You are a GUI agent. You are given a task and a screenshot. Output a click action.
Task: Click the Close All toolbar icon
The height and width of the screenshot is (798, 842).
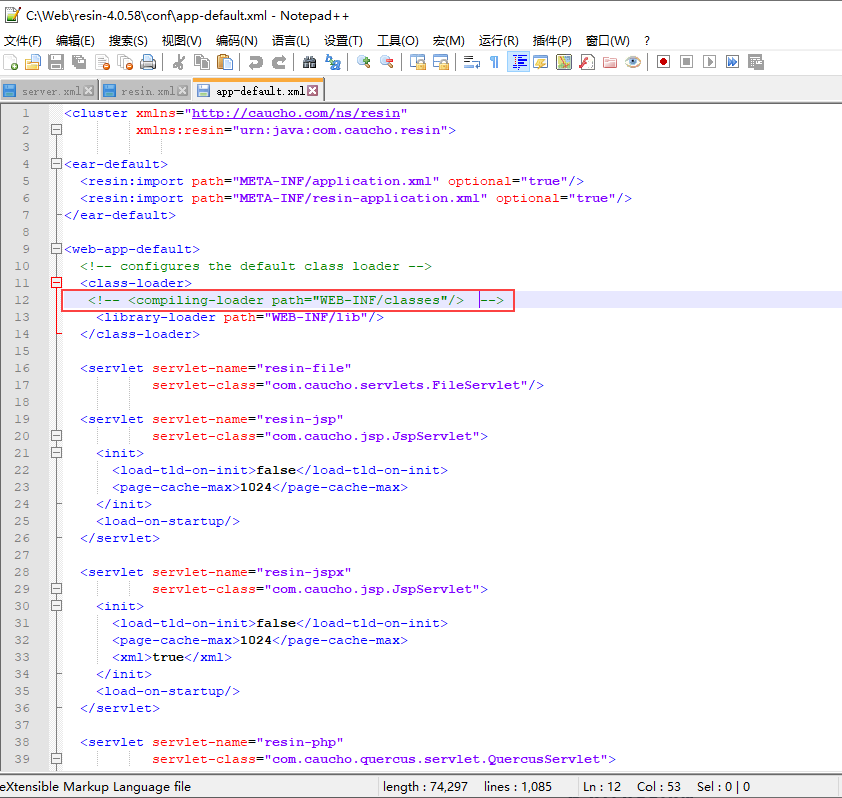click(x=125, y=62)
